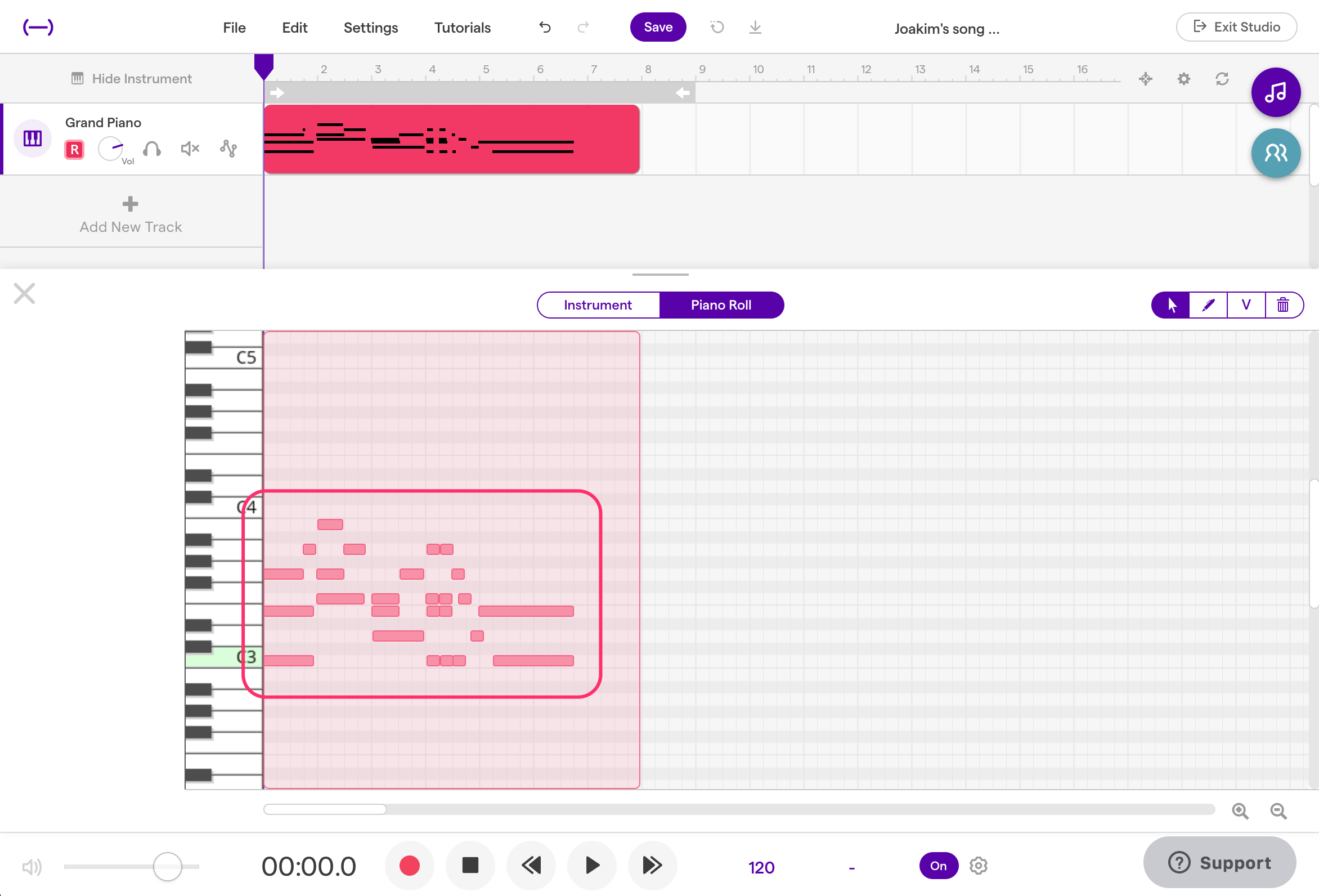Image resolution: width=1319 pixels, height=896 pixels.
Task: Open the loops library music note button
Action: 1275,92
